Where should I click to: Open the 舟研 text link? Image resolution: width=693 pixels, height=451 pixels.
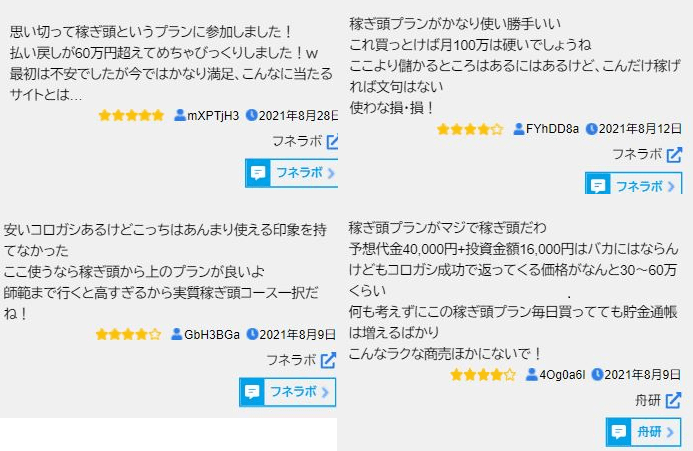pyautogui.click(x=648, y=400)
